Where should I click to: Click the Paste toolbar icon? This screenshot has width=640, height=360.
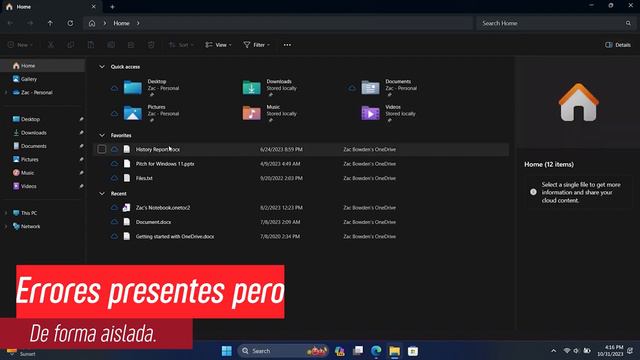click(x=91, y=45)
